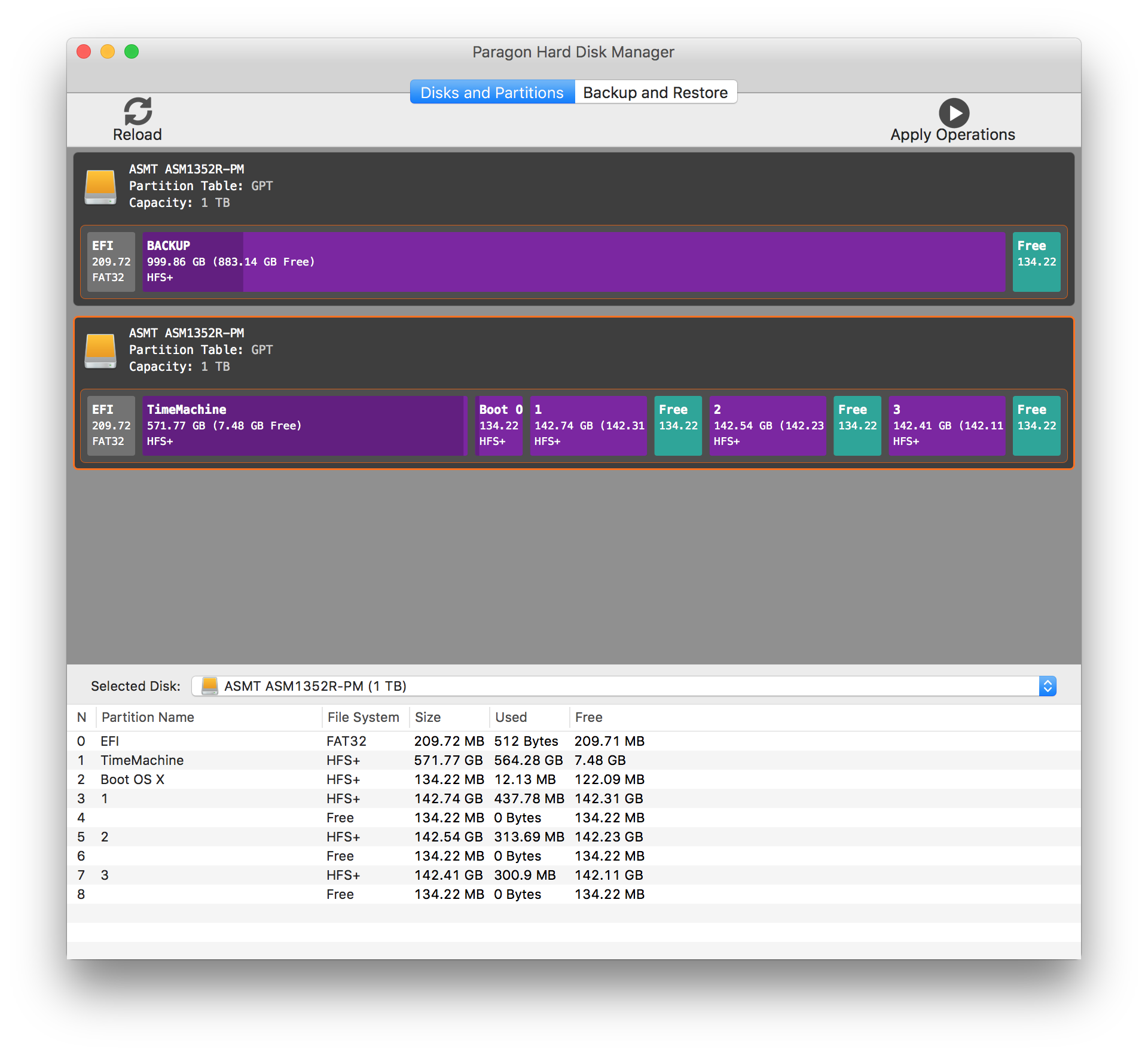
Task: Open the Backup and Restore tab
Action: [x=655, y=92]
